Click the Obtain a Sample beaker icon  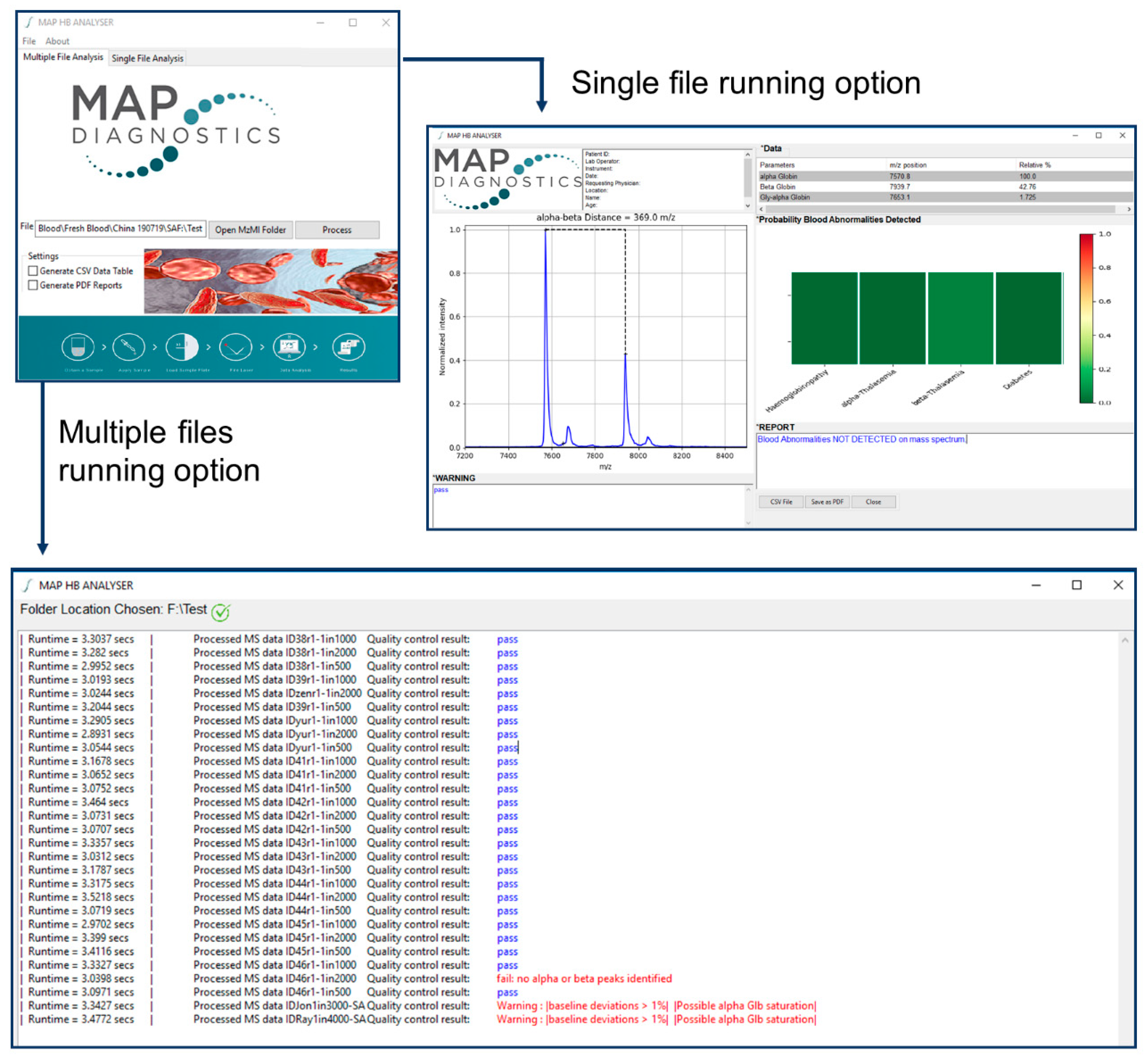point(78,347)
